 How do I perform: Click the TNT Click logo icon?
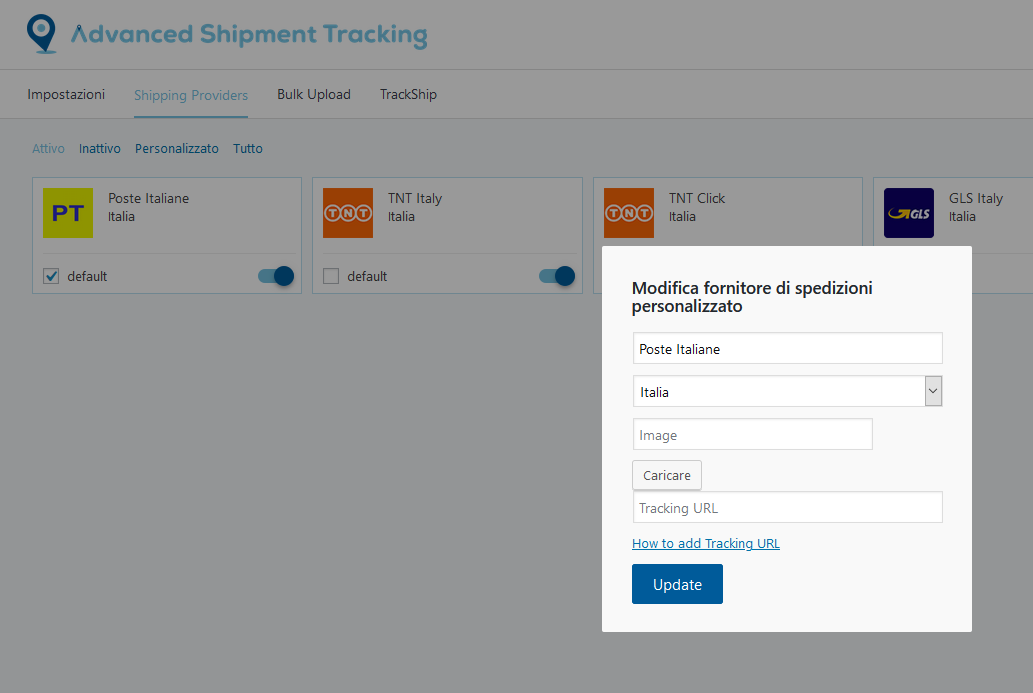click(x=629, y=213)
